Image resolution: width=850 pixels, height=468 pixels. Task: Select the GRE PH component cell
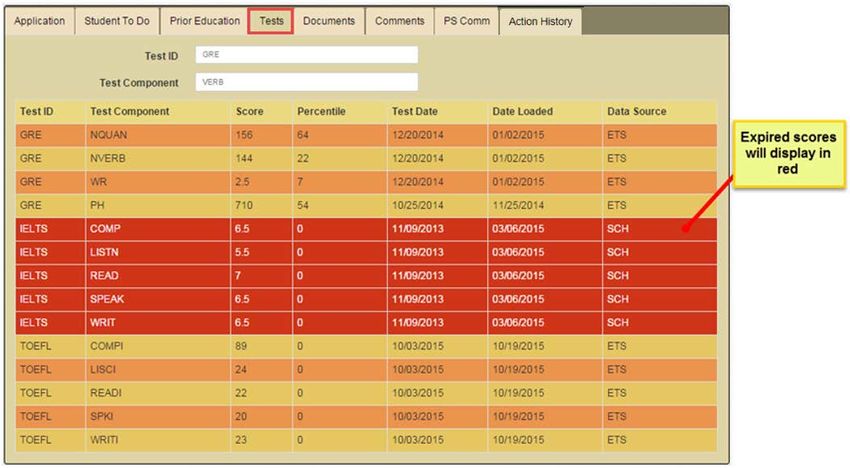(158, 206)
